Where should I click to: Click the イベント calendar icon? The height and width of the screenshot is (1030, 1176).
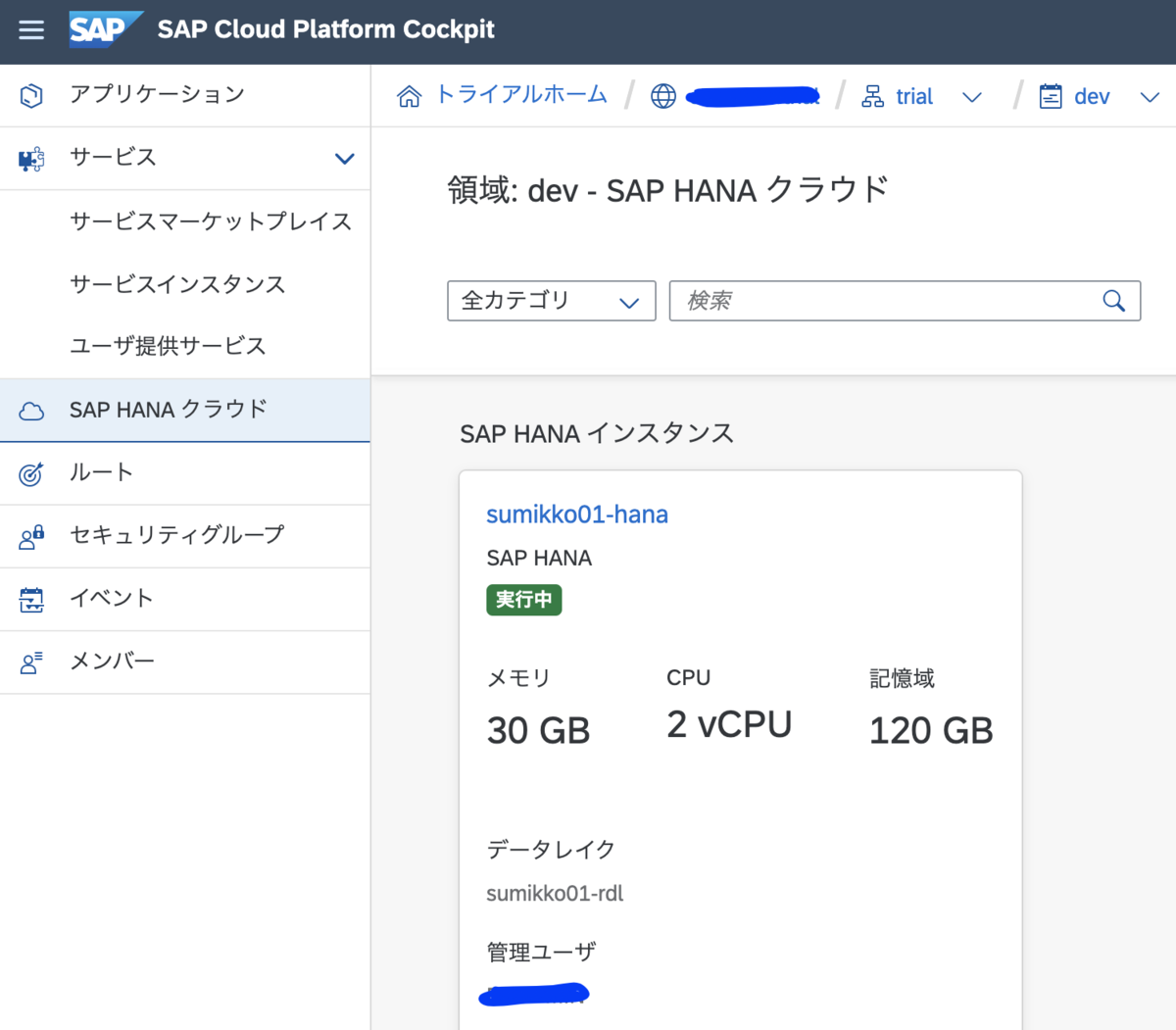31,600
